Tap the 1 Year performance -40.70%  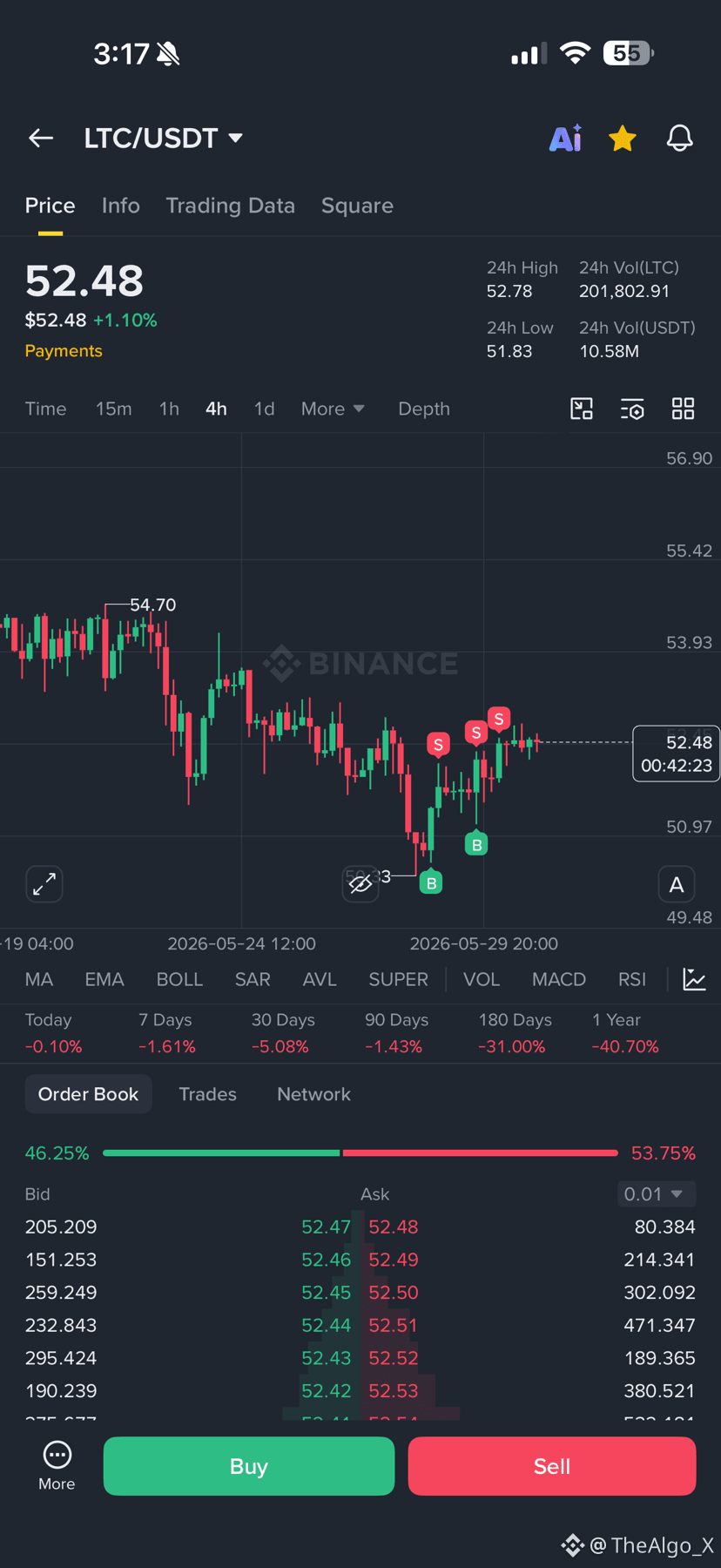point(625,1046)
